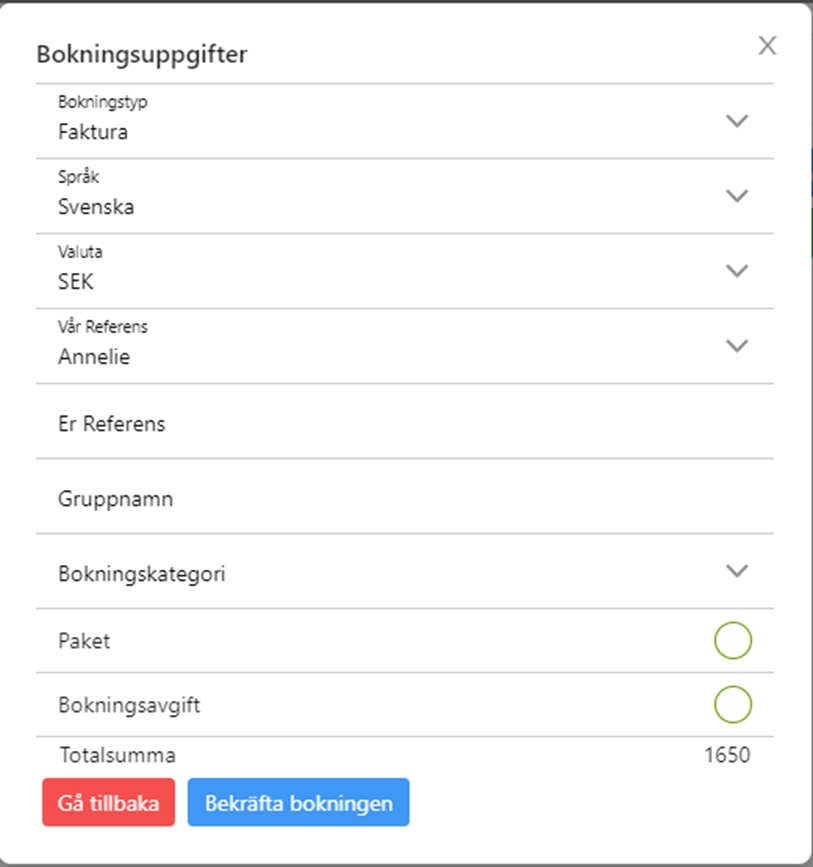Image resolution: width=813 pixels, height=867 pixels.
Task: Expand the Vår Referens chevron arrow
Action: 737,346
